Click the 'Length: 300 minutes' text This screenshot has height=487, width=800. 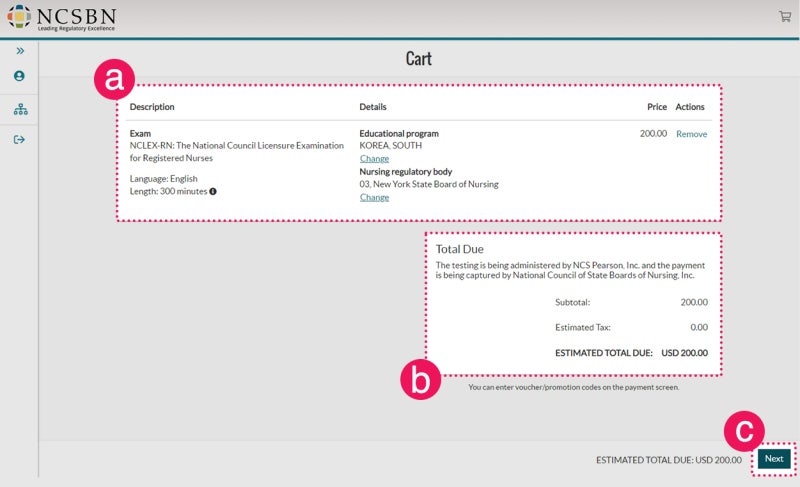tap(168, 191)
